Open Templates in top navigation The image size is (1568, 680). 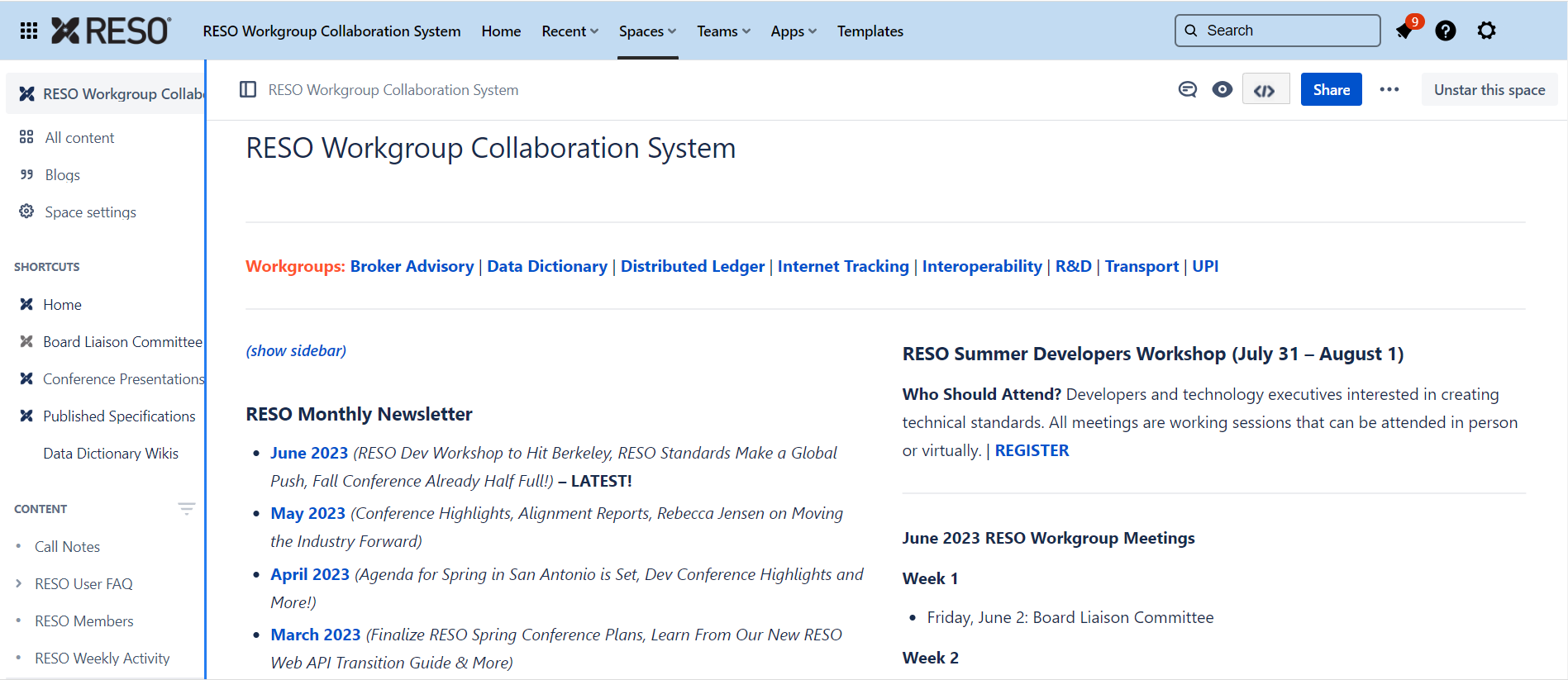click(x=870, y=31)
